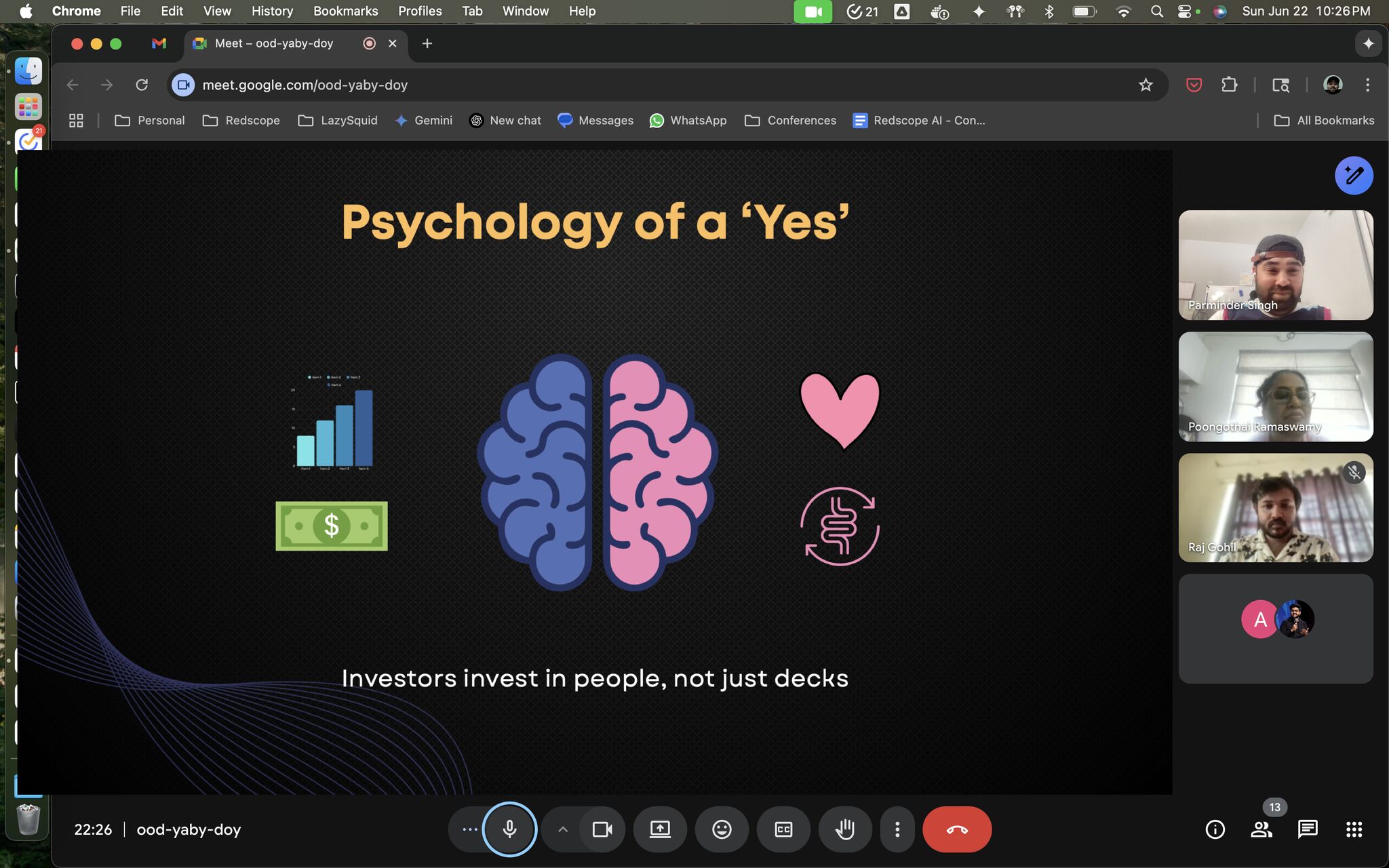Image resolution: width=1389 pixels, height=868 pixels.
Task: Raise your hand
Action: tap(844, 829)
